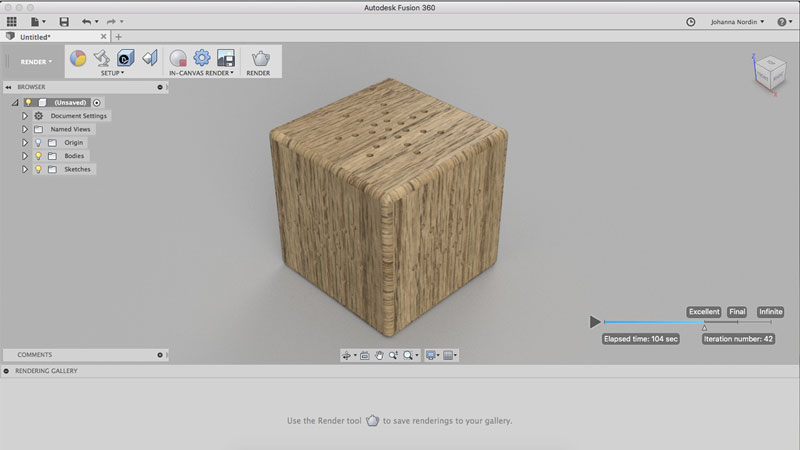Viewport: 800px width, 450px height.
Task: Set render quality to Final
Action: pos(737,312)
